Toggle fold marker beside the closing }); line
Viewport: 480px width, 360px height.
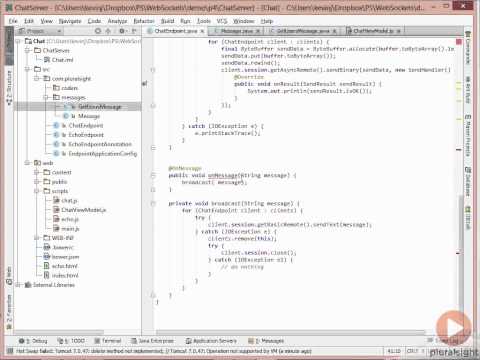[x=153, y=106]
